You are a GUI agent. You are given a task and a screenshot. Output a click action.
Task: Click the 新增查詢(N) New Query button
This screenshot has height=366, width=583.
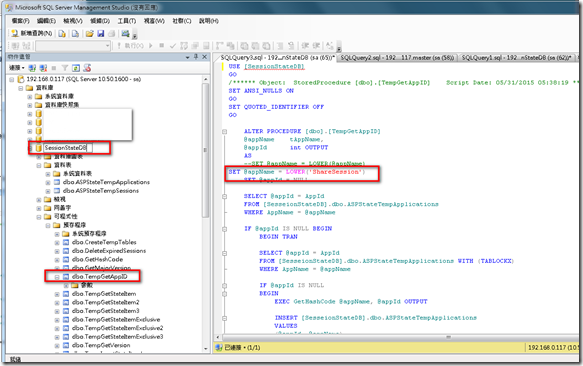(x=32, y=33)
